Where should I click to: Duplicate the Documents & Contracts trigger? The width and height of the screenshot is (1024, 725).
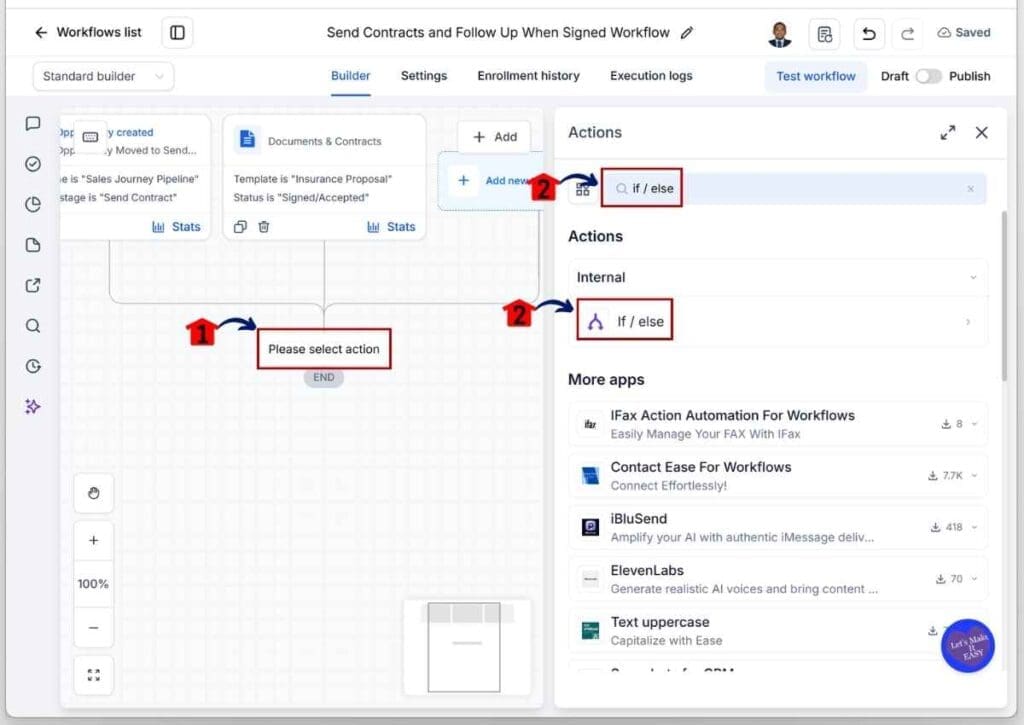coord(240,227)
